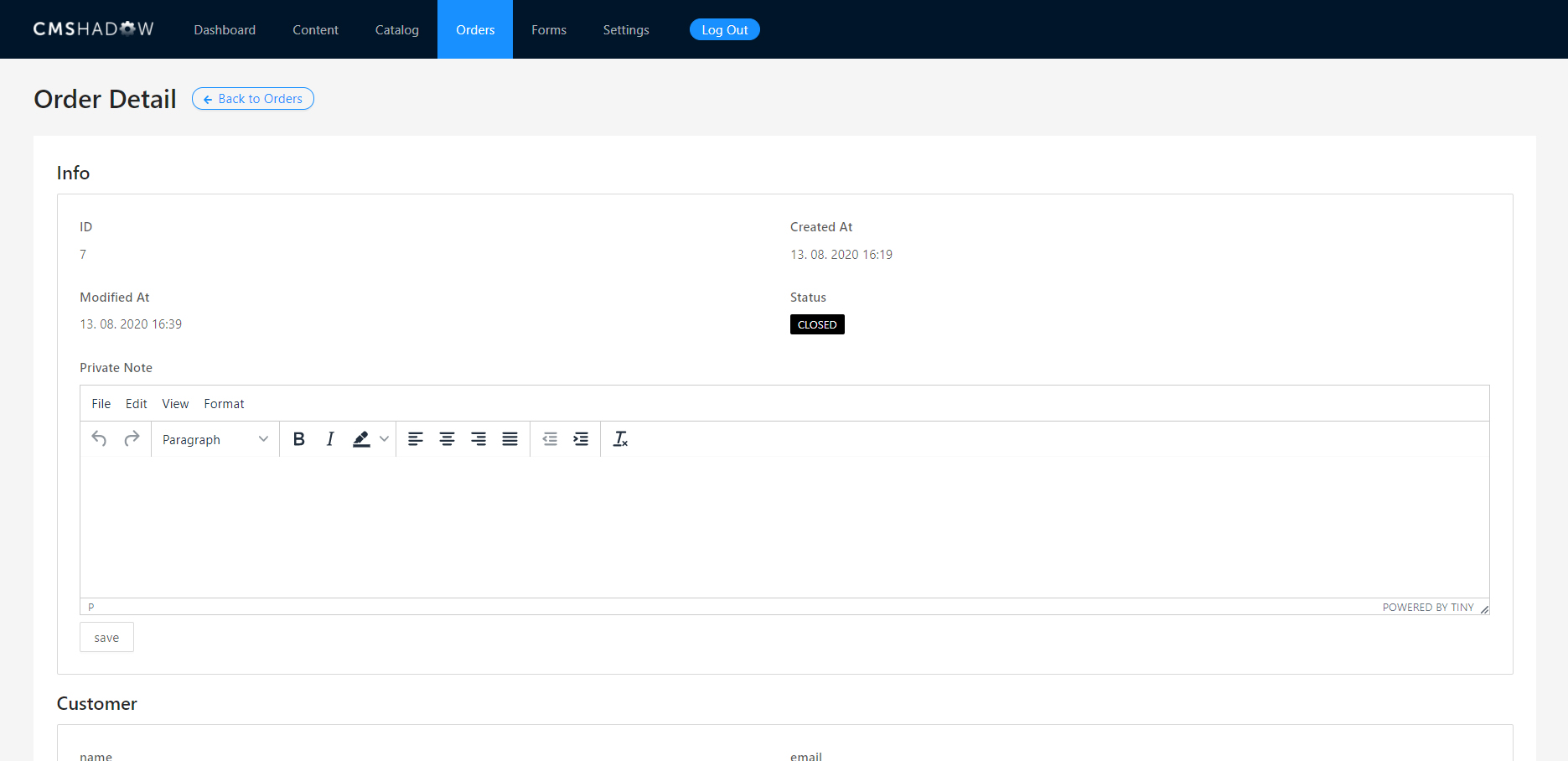Toggle Bold formatting

298,439
